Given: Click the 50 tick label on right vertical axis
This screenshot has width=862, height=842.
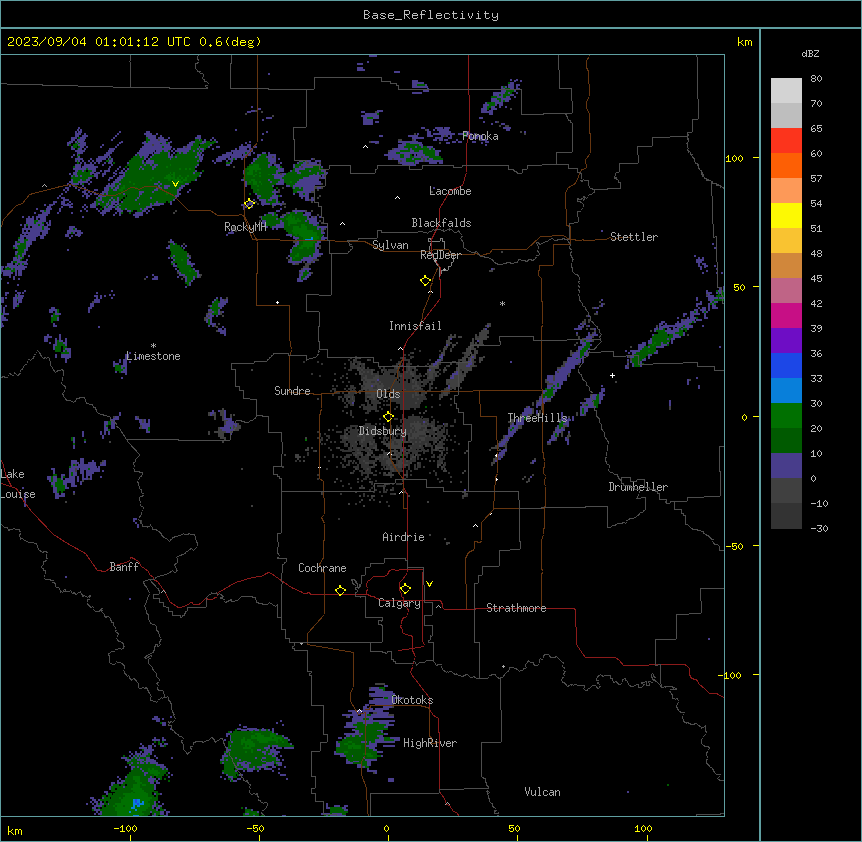Looking at the screenshot, I should click(x=739, y=287).
